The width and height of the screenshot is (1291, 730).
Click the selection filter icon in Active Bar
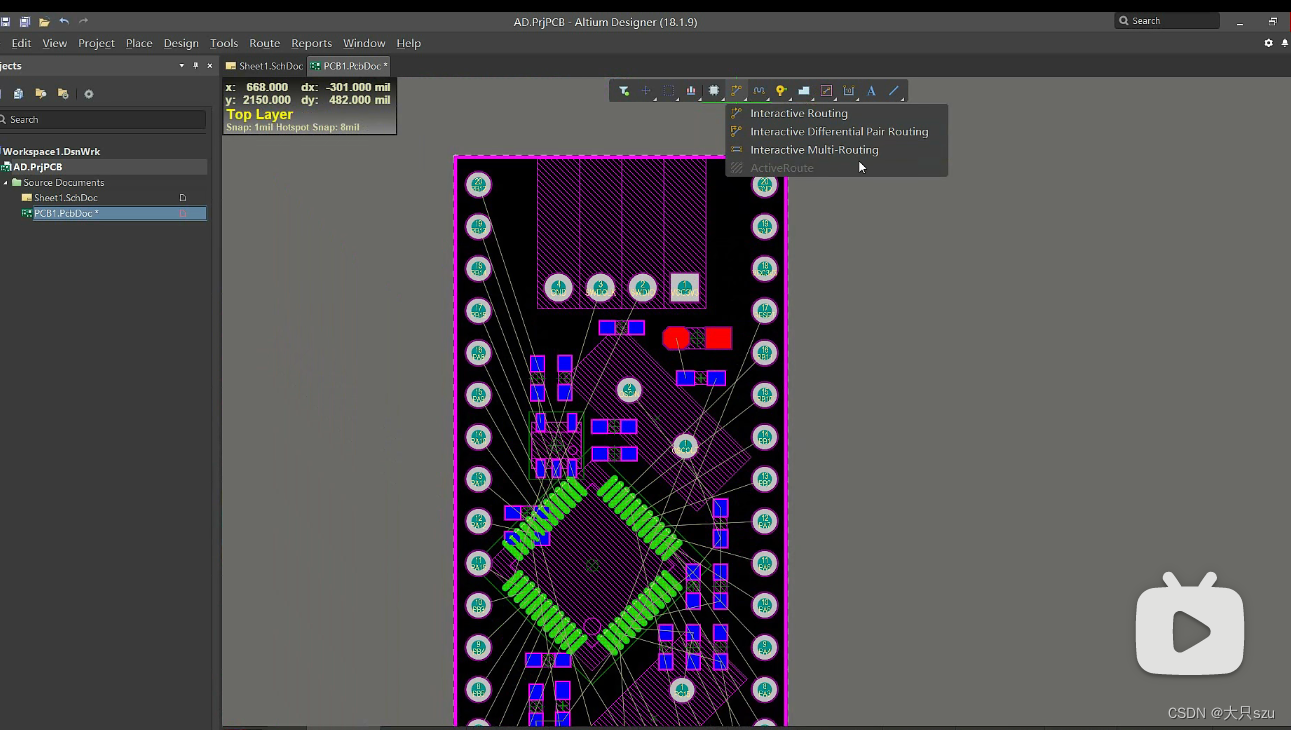click(624, 91)
